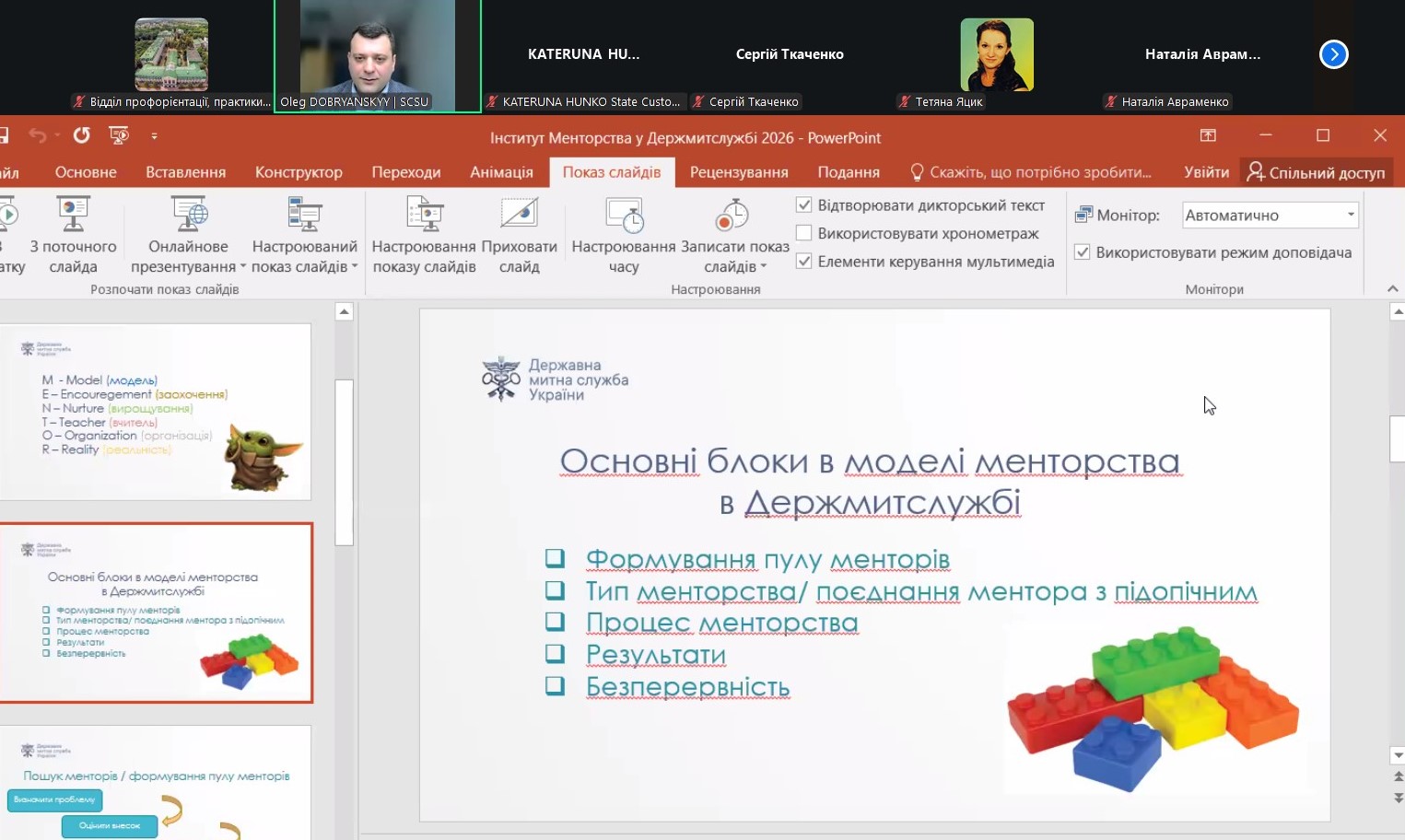
Task: Open the slide show setup icon
Action: (424, 215)
